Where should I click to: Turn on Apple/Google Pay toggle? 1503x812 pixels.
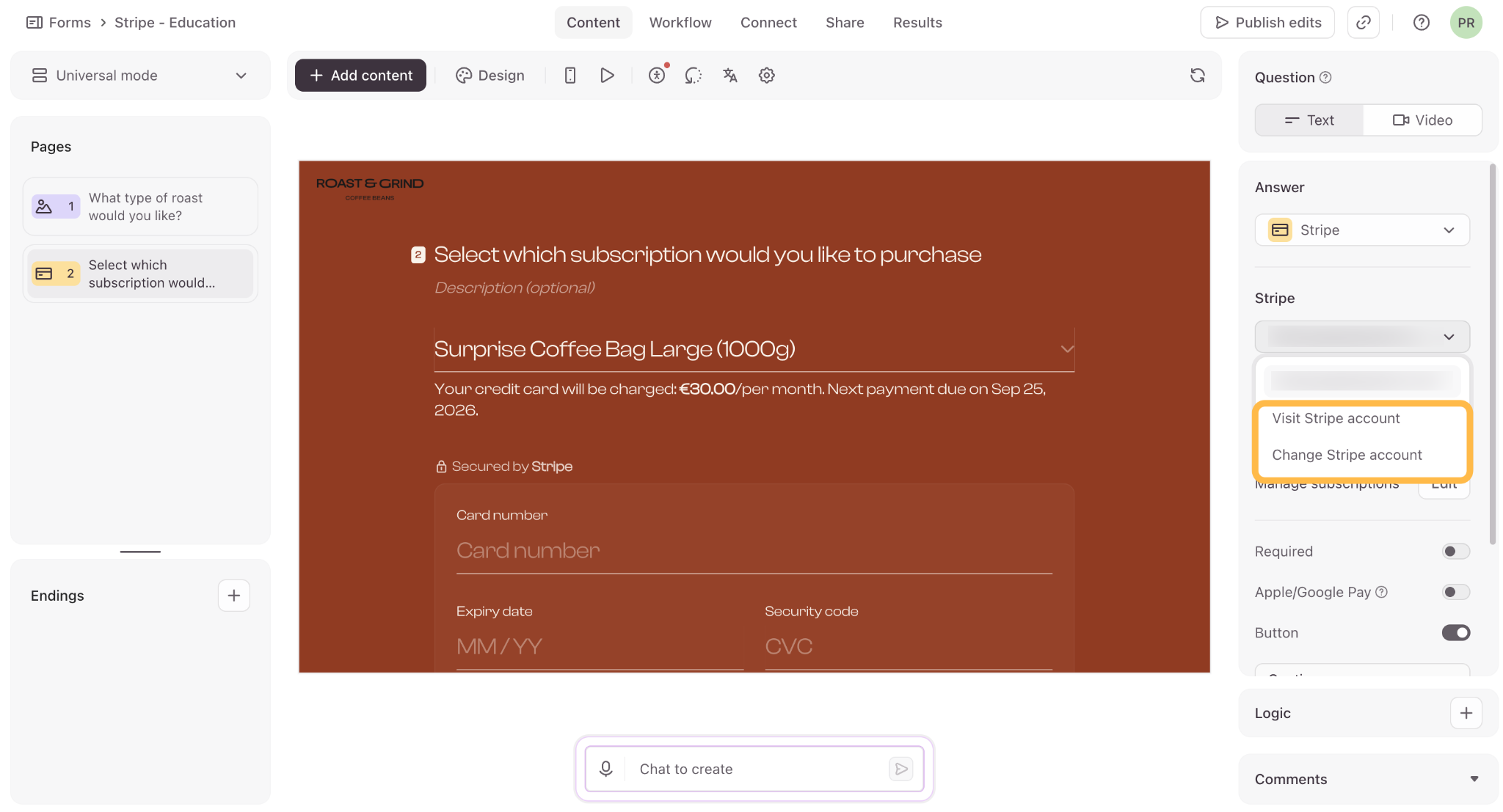point(1456,592)
